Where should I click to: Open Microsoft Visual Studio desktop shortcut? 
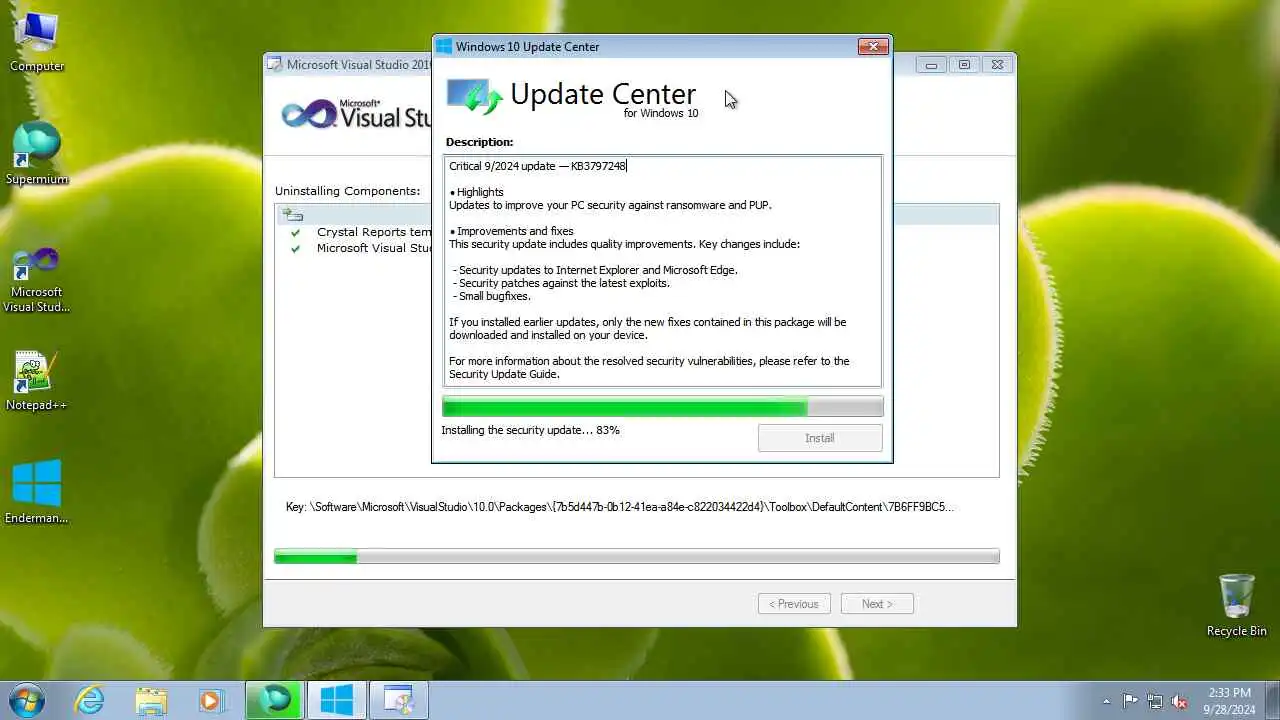[37, 280]
